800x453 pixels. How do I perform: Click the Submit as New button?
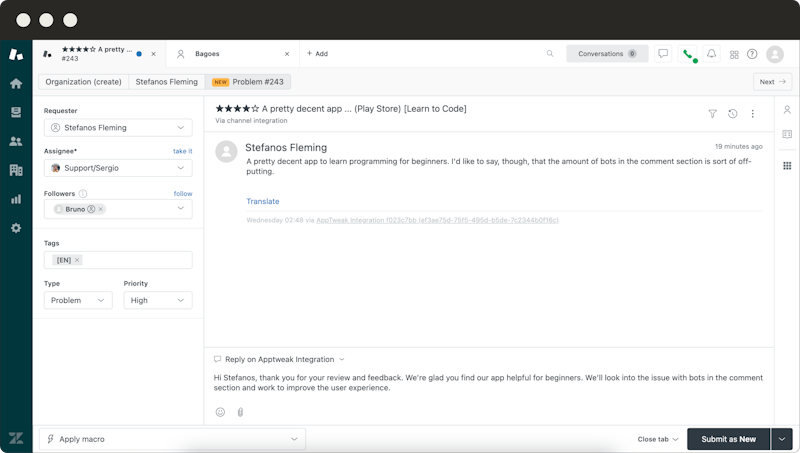[728, 439]
